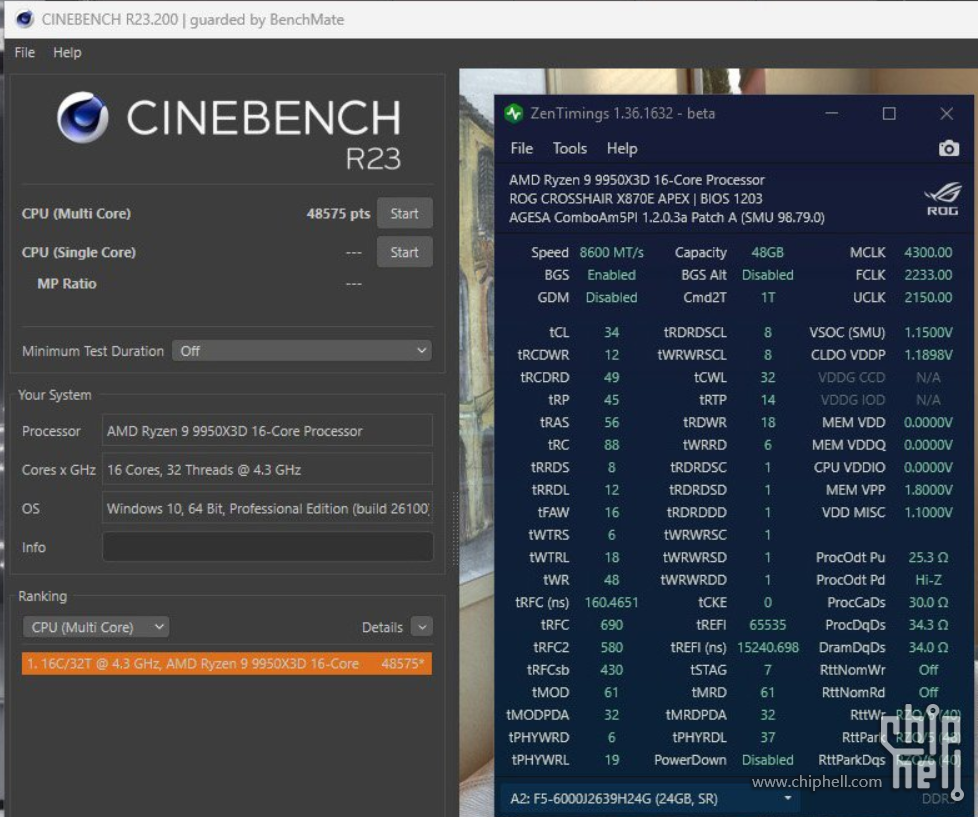Viewport: 978px width, 817px height.
Task: Click the tCL value 34
Action: pyautogui.click(x=611, y=332)
